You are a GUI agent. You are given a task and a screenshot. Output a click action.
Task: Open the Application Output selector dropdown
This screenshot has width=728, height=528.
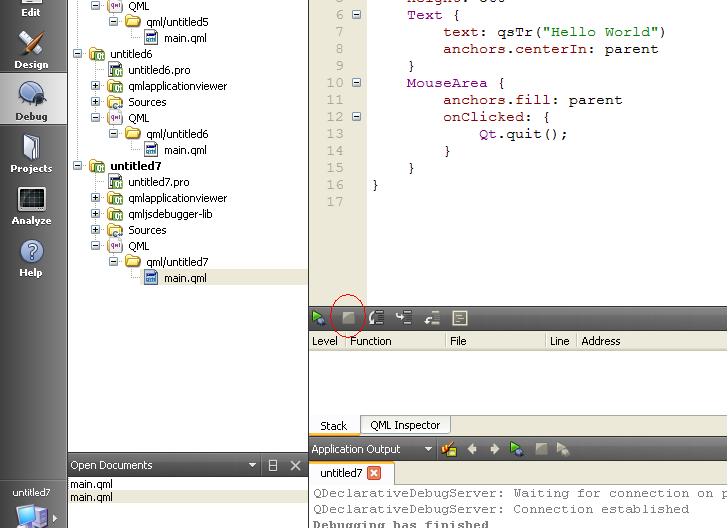[428, 449]
